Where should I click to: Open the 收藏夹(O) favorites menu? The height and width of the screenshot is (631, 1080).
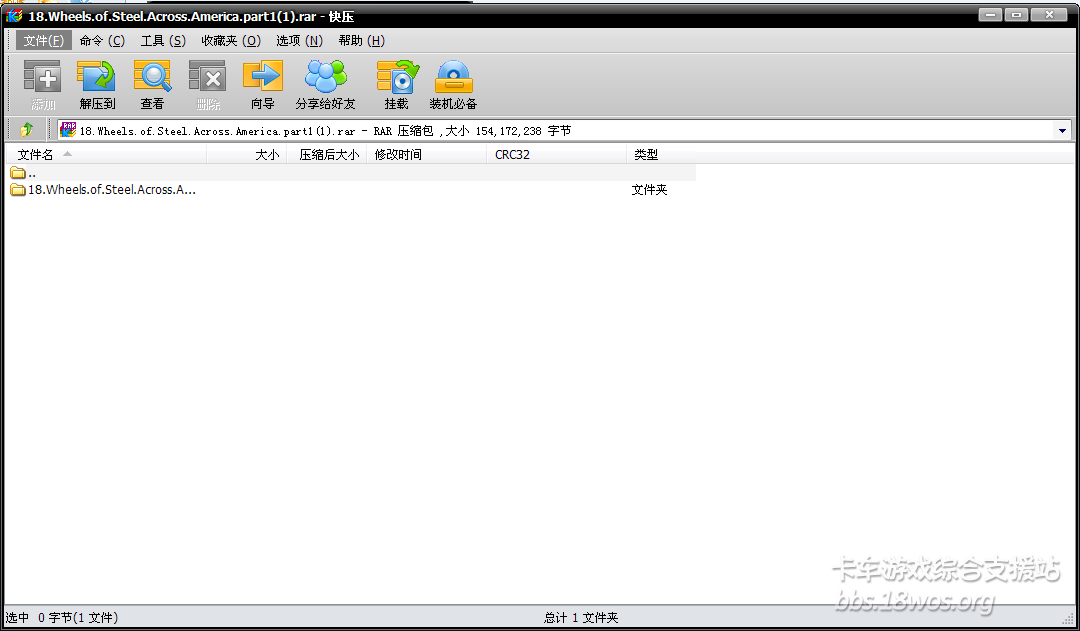tap(231, 41)
